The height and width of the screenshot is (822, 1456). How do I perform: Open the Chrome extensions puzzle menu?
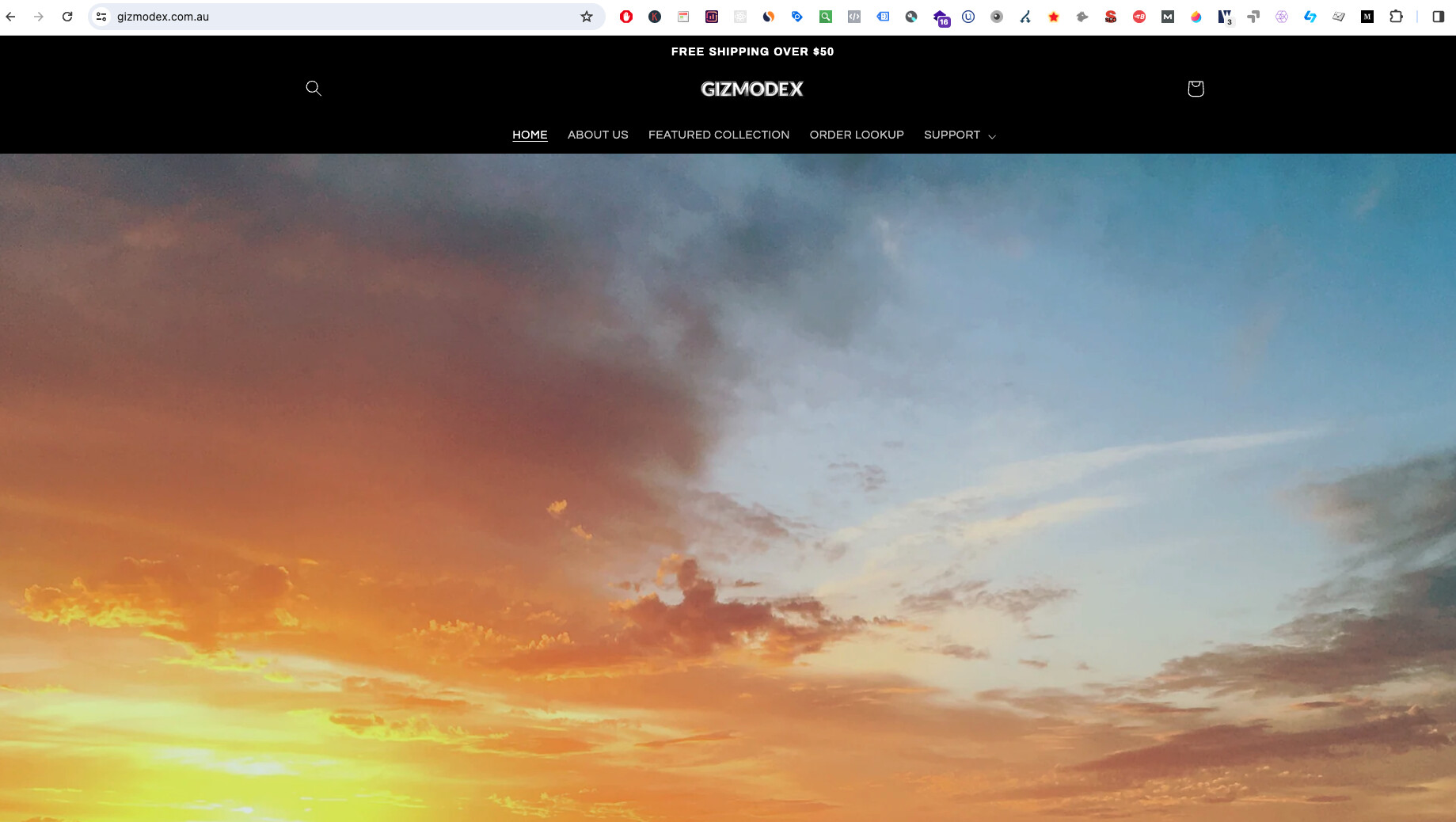pyautogui.click(x=1396, y=17)
